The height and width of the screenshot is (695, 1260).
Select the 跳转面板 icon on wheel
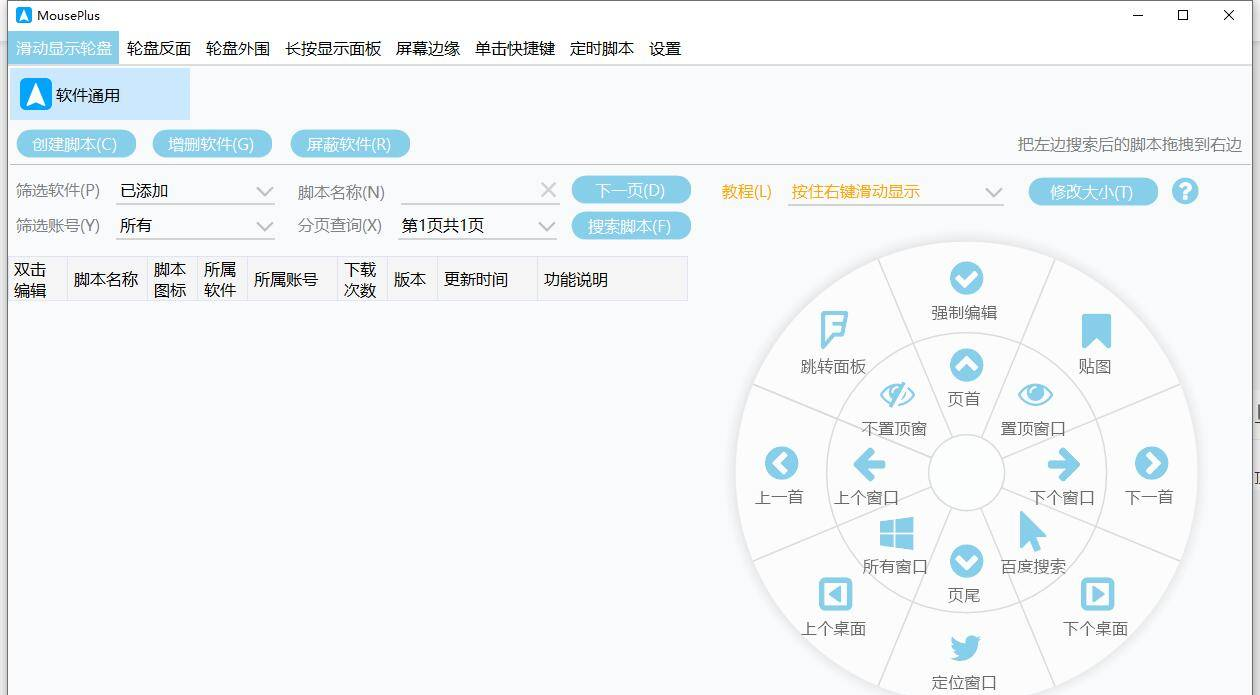(833, 329)
